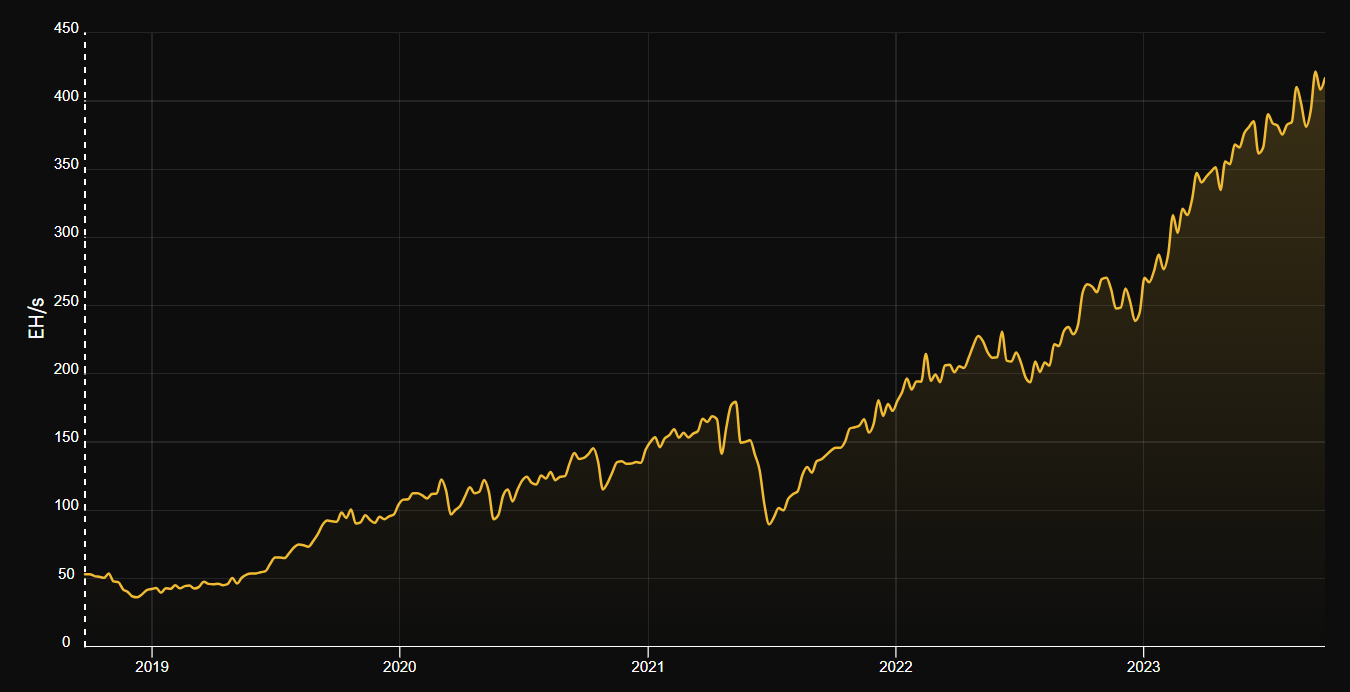Screen dimensions: 1350x692
Task: Click the chart line's final peak above 400
Action: (x=1316, y=72)
